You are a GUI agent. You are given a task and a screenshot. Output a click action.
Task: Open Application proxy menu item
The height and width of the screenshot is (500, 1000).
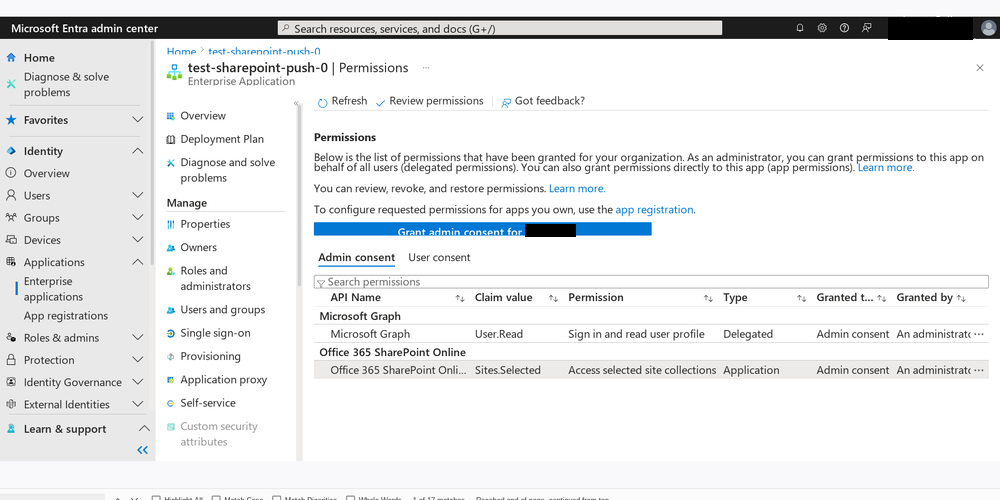click(223, 379)
